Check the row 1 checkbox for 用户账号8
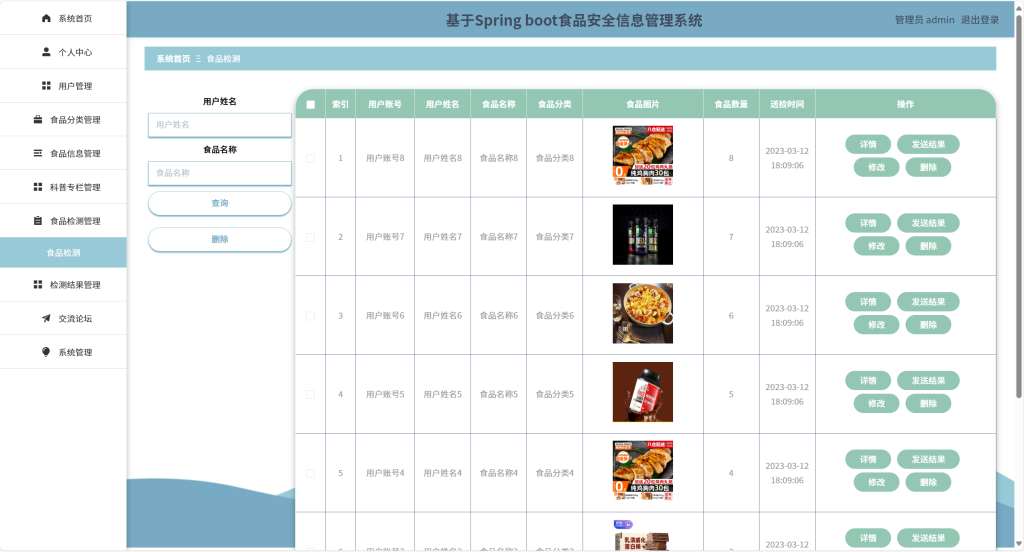Viewport: 1024px width, 552px height. (x=310, y=158)
